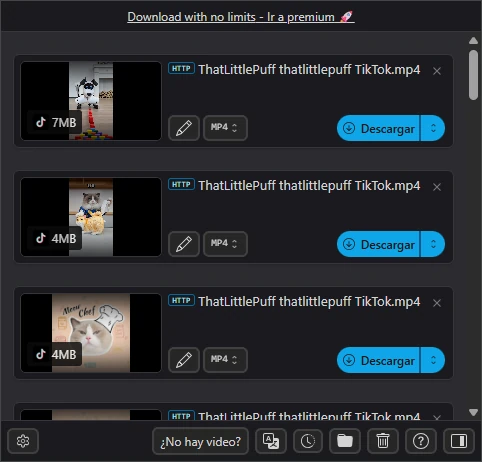
Task: Open download history clock icon
Action: tap(308, 441)
